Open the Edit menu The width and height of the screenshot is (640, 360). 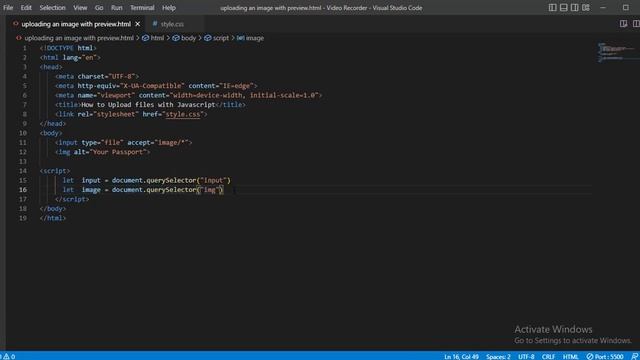(26, 8)
